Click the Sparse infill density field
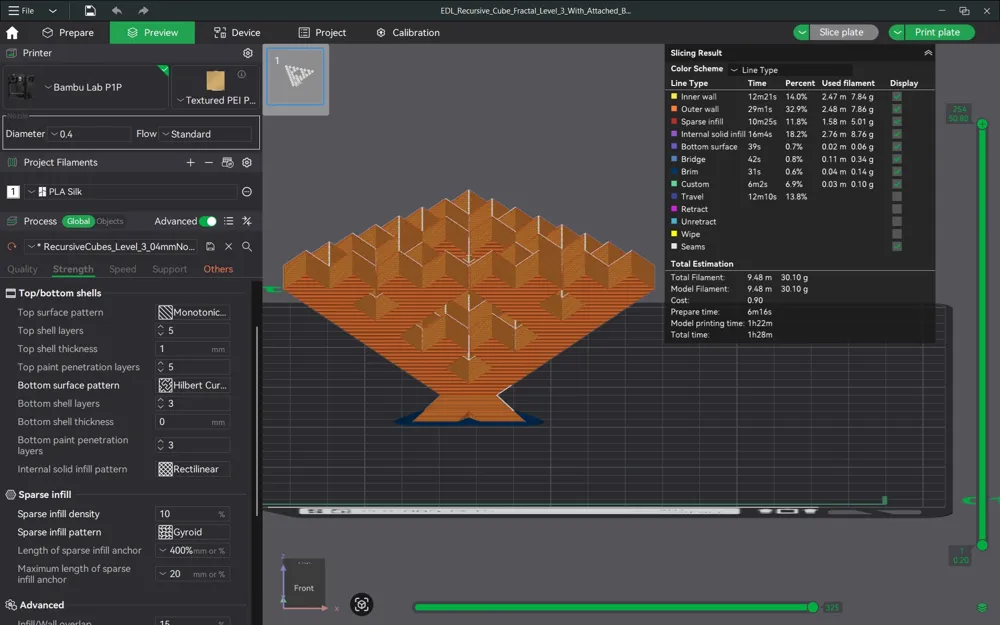Image resolution: width=1000 pixels, height=625 pixels. click(x=193, y=514)
